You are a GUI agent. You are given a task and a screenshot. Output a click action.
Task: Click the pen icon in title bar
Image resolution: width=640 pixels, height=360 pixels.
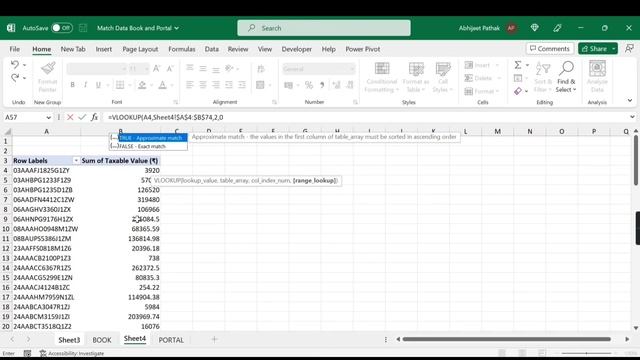(557, 28)
